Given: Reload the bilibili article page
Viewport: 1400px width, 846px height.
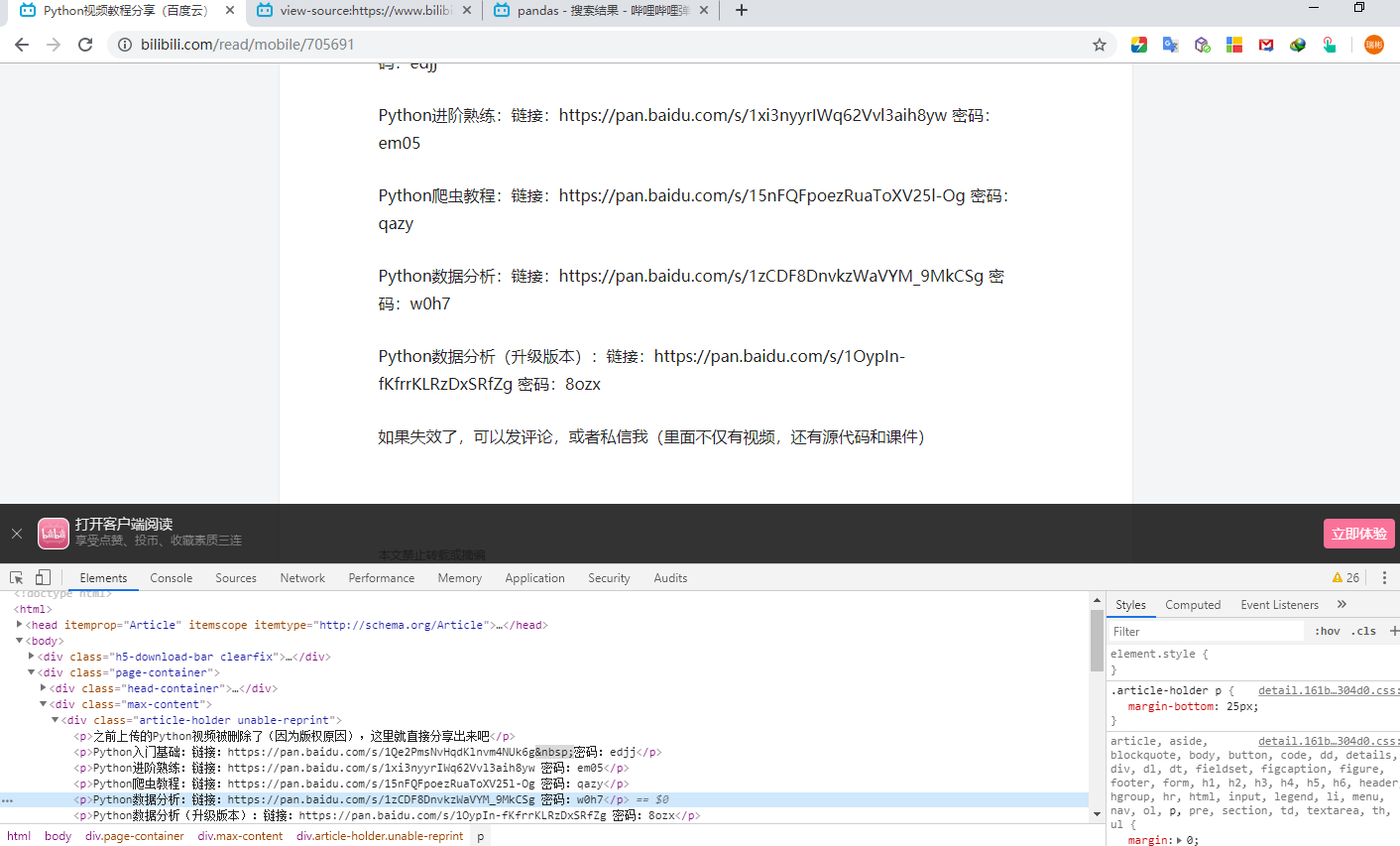Looking at the screenshot, I should pyautogui.click(x=85, y=45).
